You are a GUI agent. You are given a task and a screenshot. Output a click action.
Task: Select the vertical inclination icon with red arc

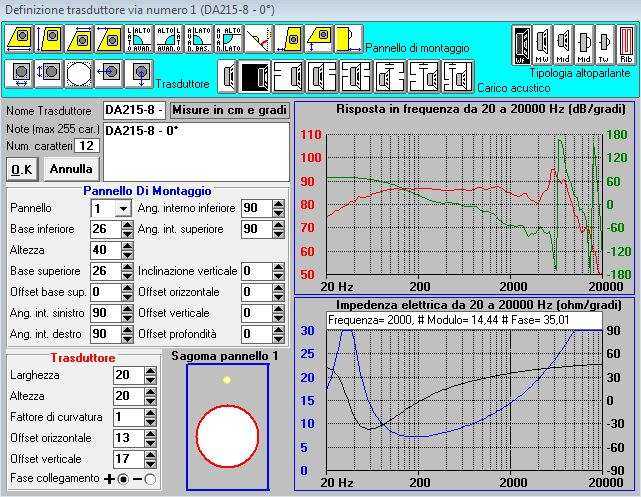259,39
